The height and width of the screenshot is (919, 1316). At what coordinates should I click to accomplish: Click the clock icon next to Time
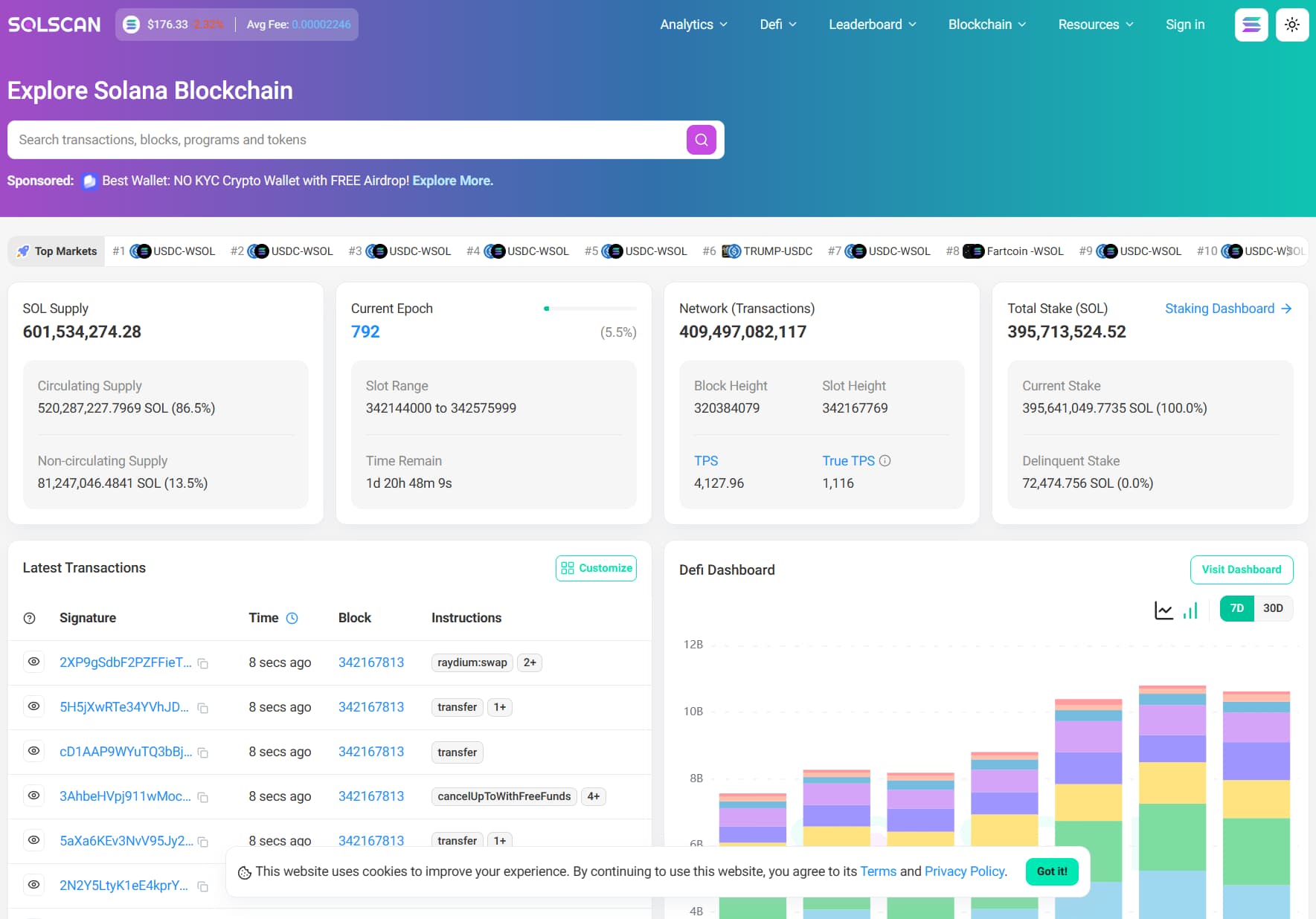(292, 618)
